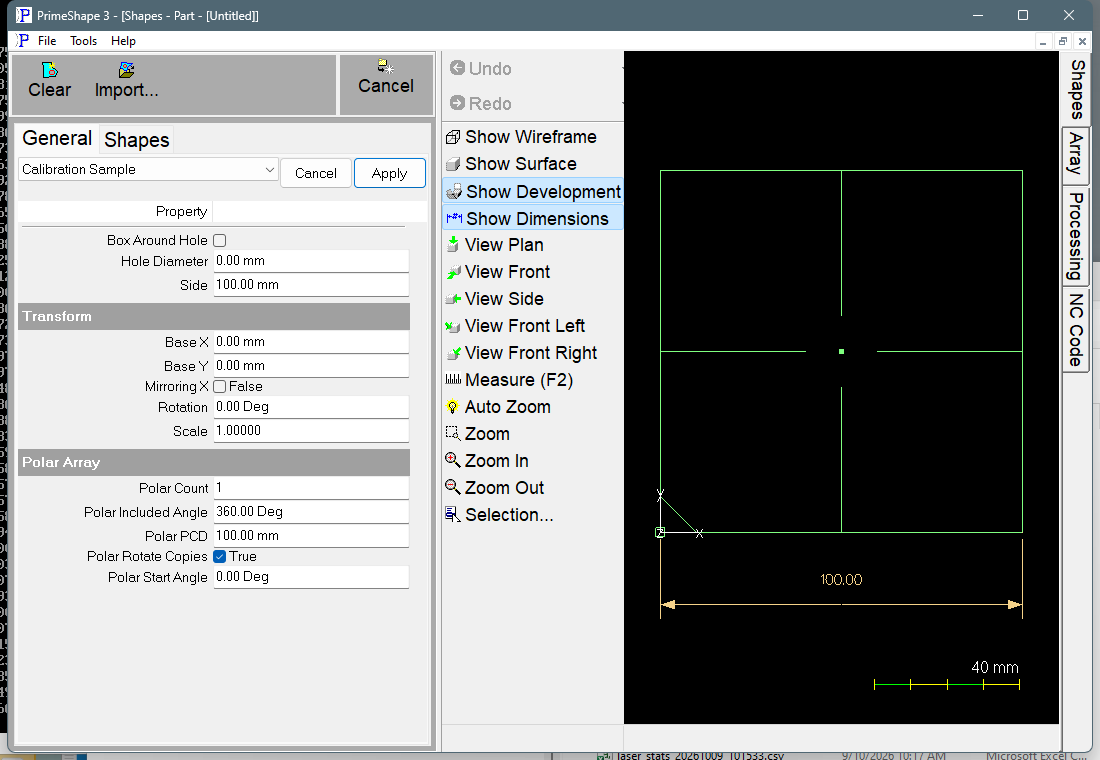Screen dimensions: 1100x760
Task: Click the 100.00 dimension label in the viewport
Action: 840,580
